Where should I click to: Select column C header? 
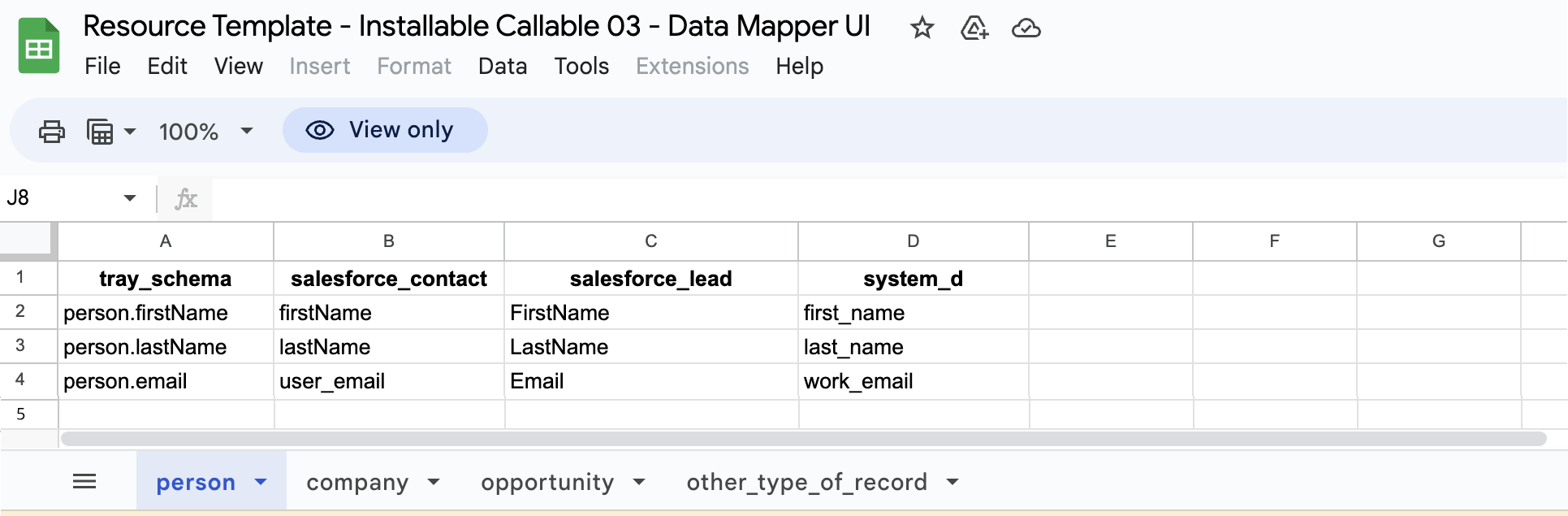point(650,241)
